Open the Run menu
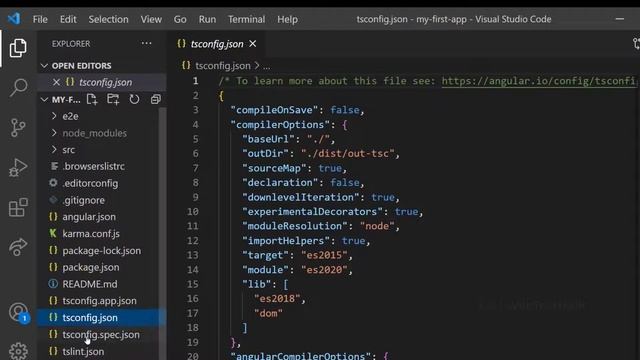Image resolution: width=640 pixels, height=360 pixels. (207, 19)
